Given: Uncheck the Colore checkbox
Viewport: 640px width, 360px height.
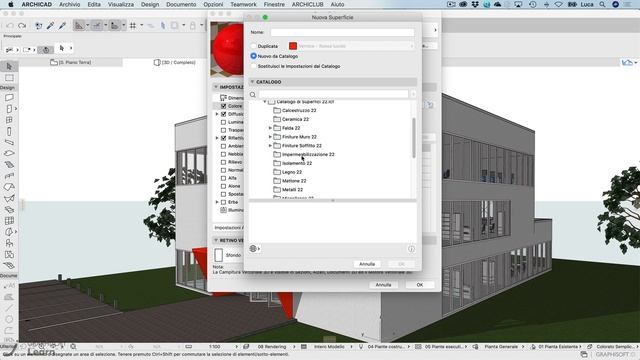Looking at the screenshot, I should [x=223, y=106].
